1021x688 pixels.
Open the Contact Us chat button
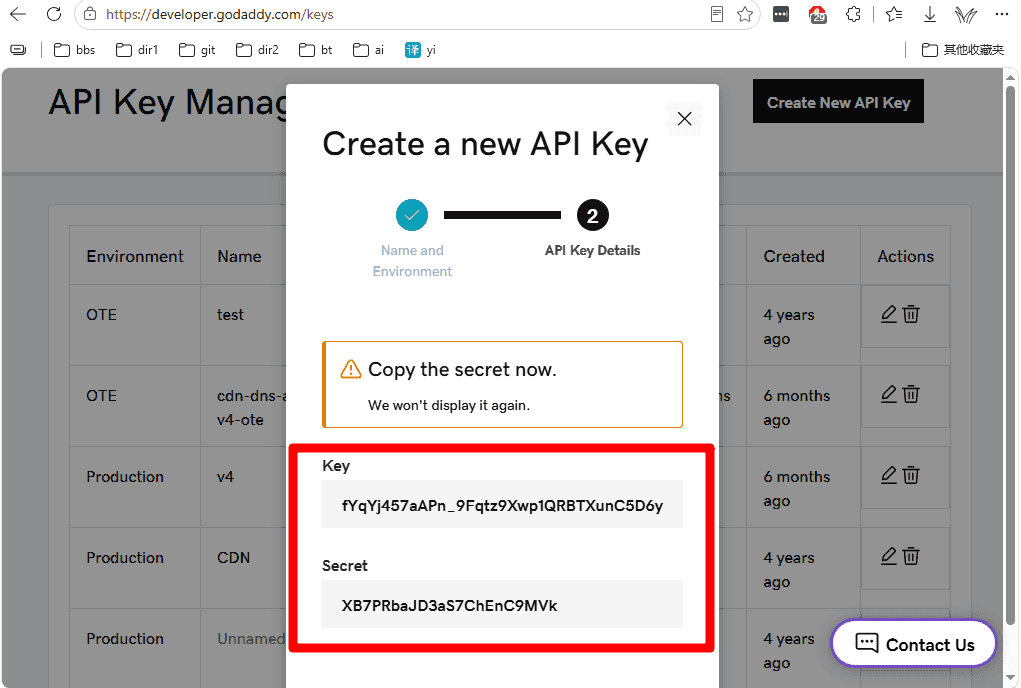point(914,644)
